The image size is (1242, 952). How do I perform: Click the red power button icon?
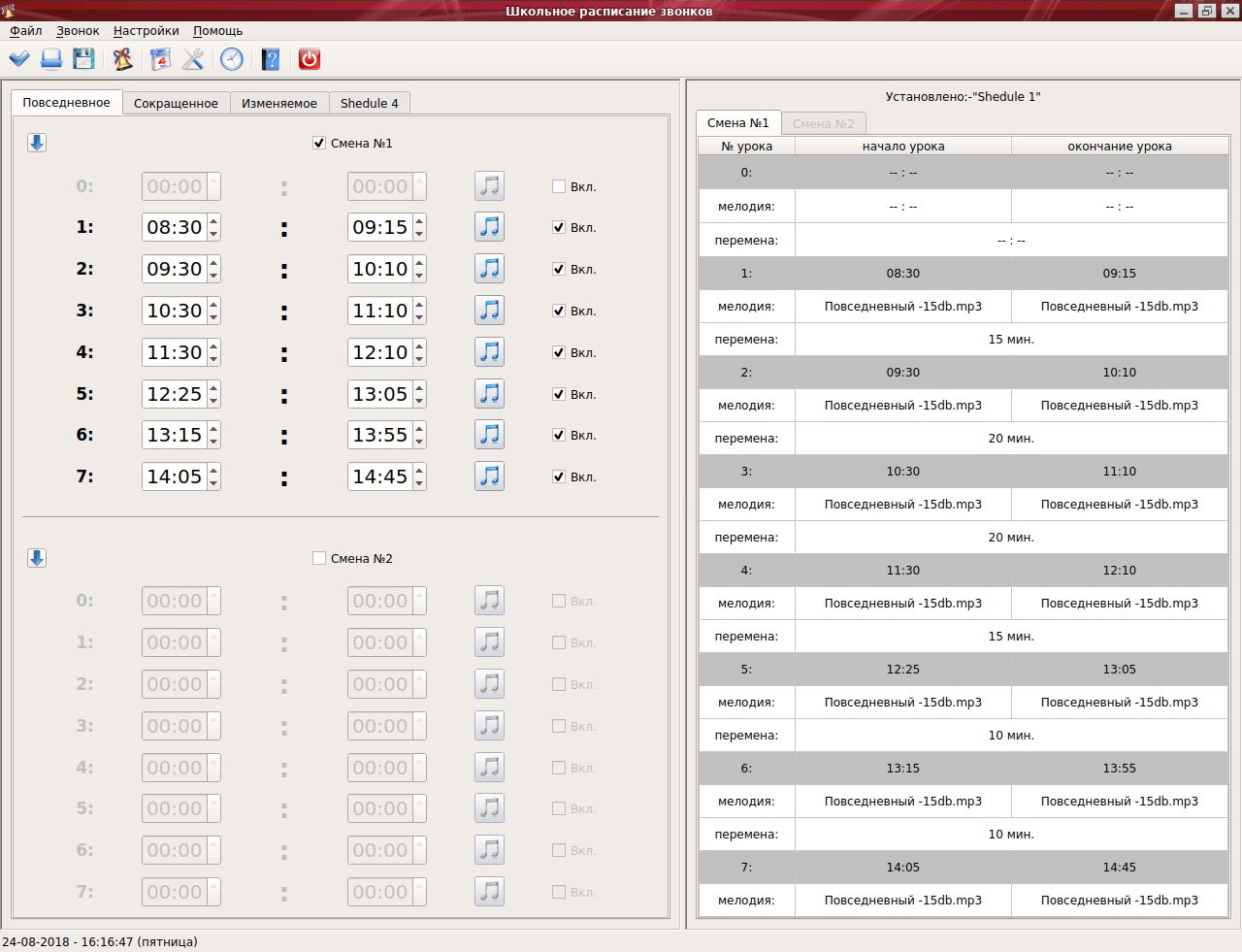(x=309, y=59)
